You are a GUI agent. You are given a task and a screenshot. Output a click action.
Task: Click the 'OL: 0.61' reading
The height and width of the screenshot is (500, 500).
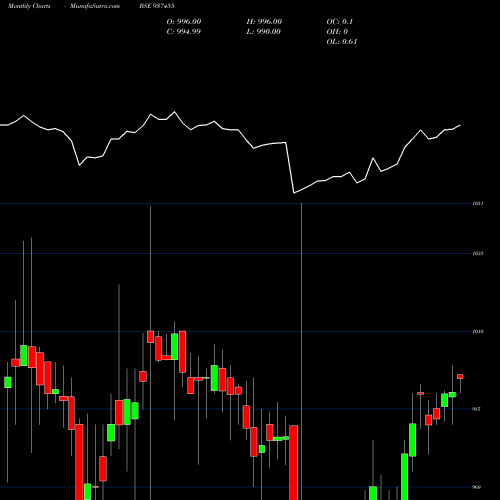click(x=342, y=41)
